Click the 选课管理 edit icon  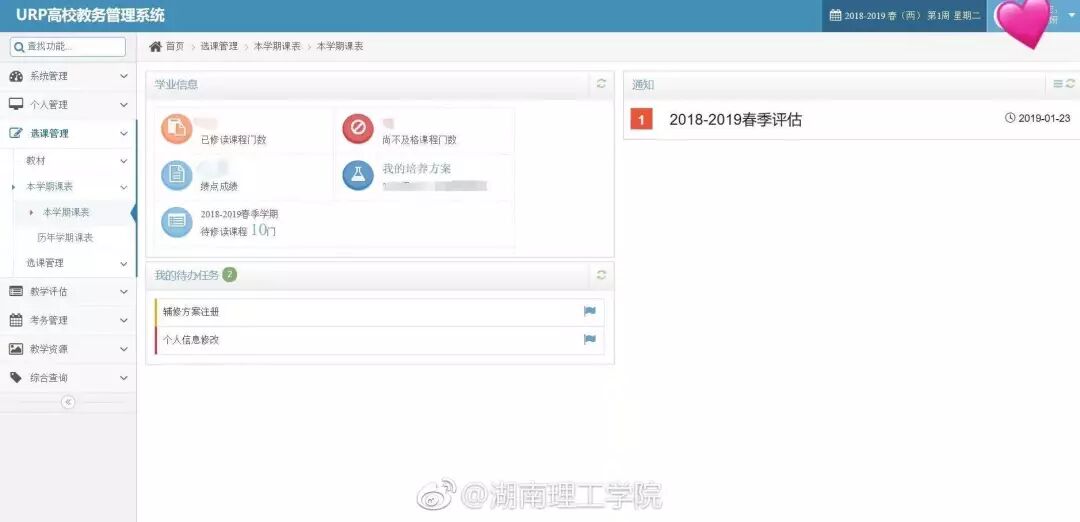[x=16, y=133]
